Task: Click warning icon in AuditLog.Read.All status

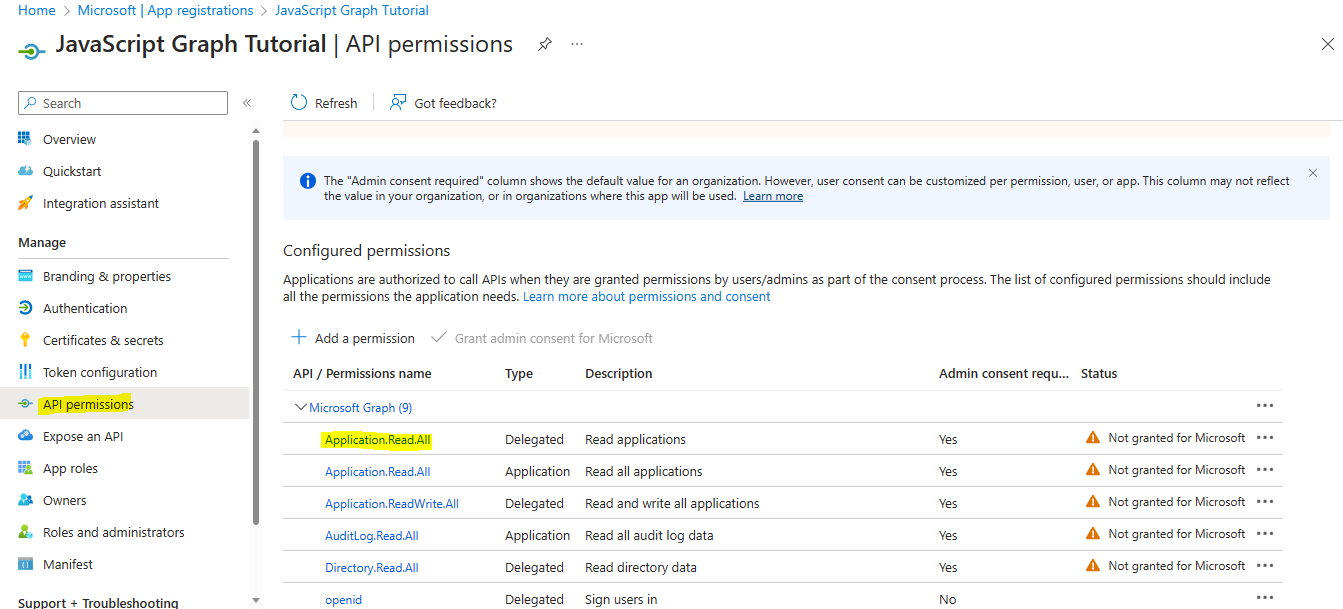Action: pyautogui.click(x=1093, y=533)
